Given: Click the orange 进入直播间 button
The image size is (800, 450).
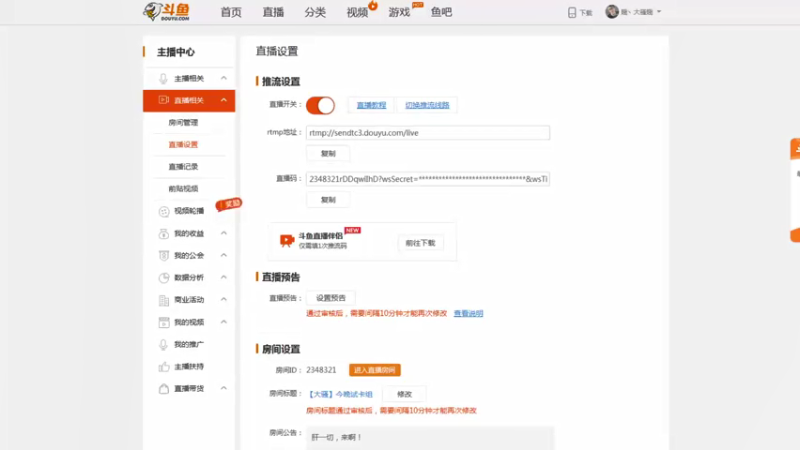Looking at the screenshot, I should (x=374, y=370).
